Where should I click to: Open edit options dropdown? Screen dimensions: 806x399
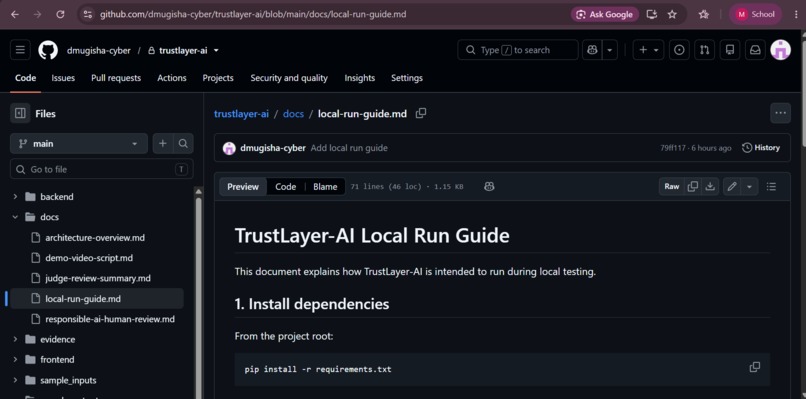pos(749,187)
